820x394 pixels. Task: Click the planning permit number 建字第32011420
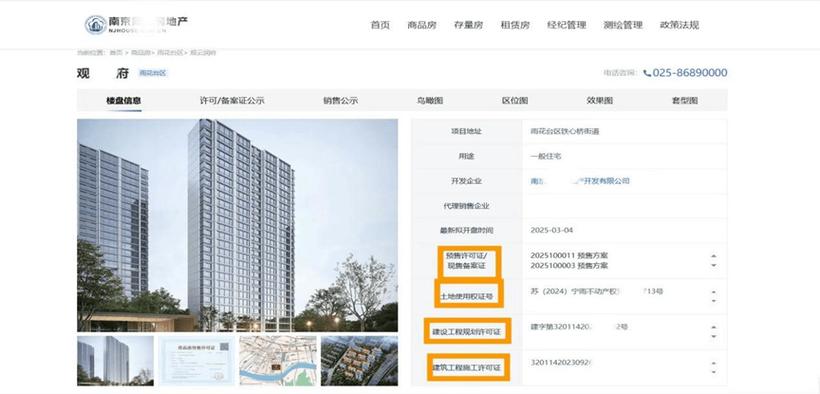coord(579,327)
